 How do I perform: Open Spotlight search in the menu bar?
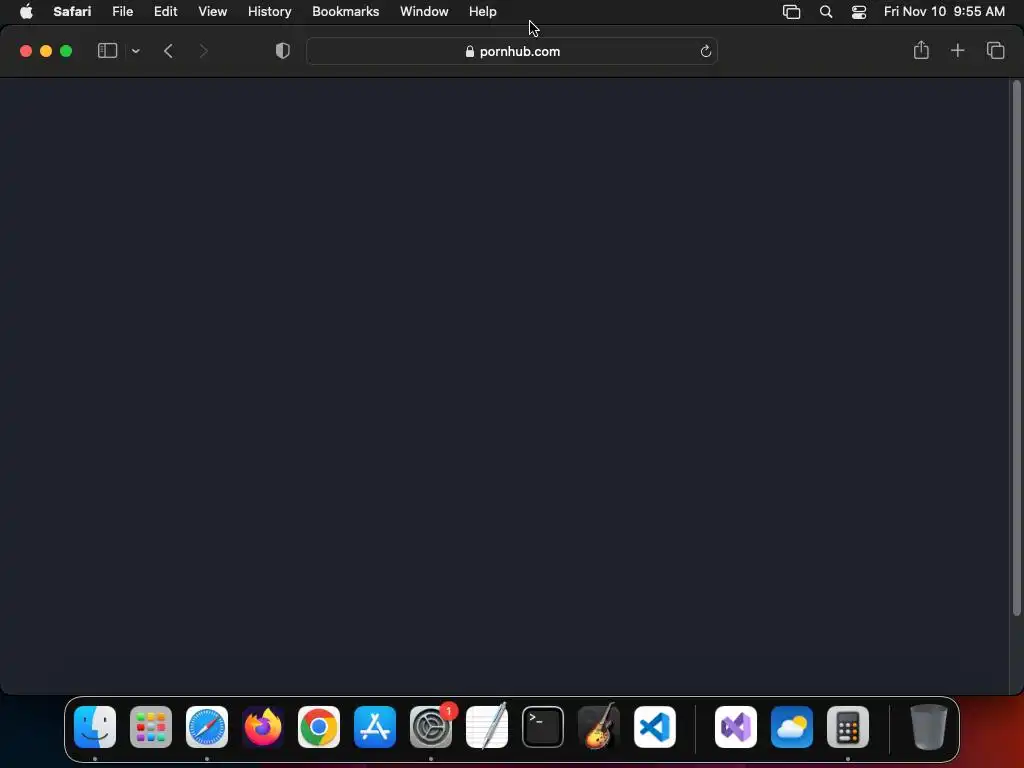pos(826,12)
